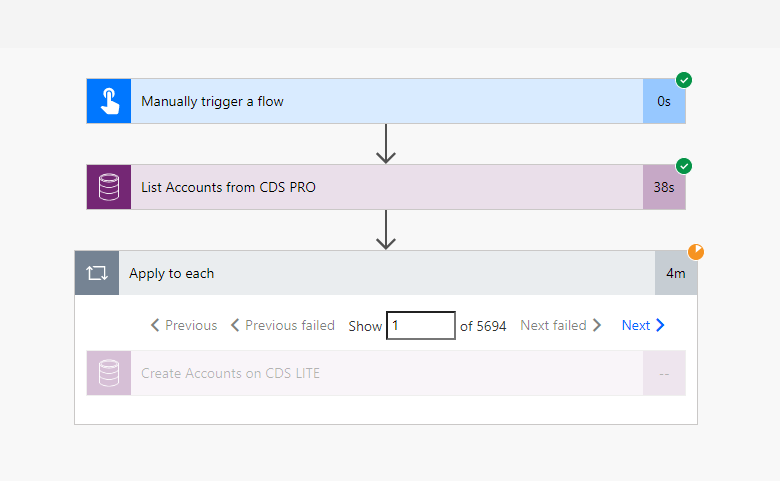Click the 0s duration on trigger step
780x481 pixels.
tap(664, 101)
